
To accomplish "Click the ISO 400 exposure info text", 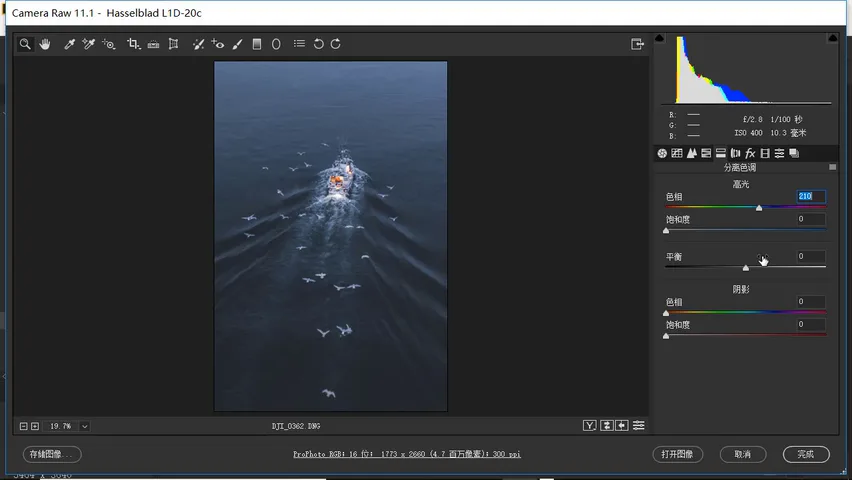I will coord(748,133).
